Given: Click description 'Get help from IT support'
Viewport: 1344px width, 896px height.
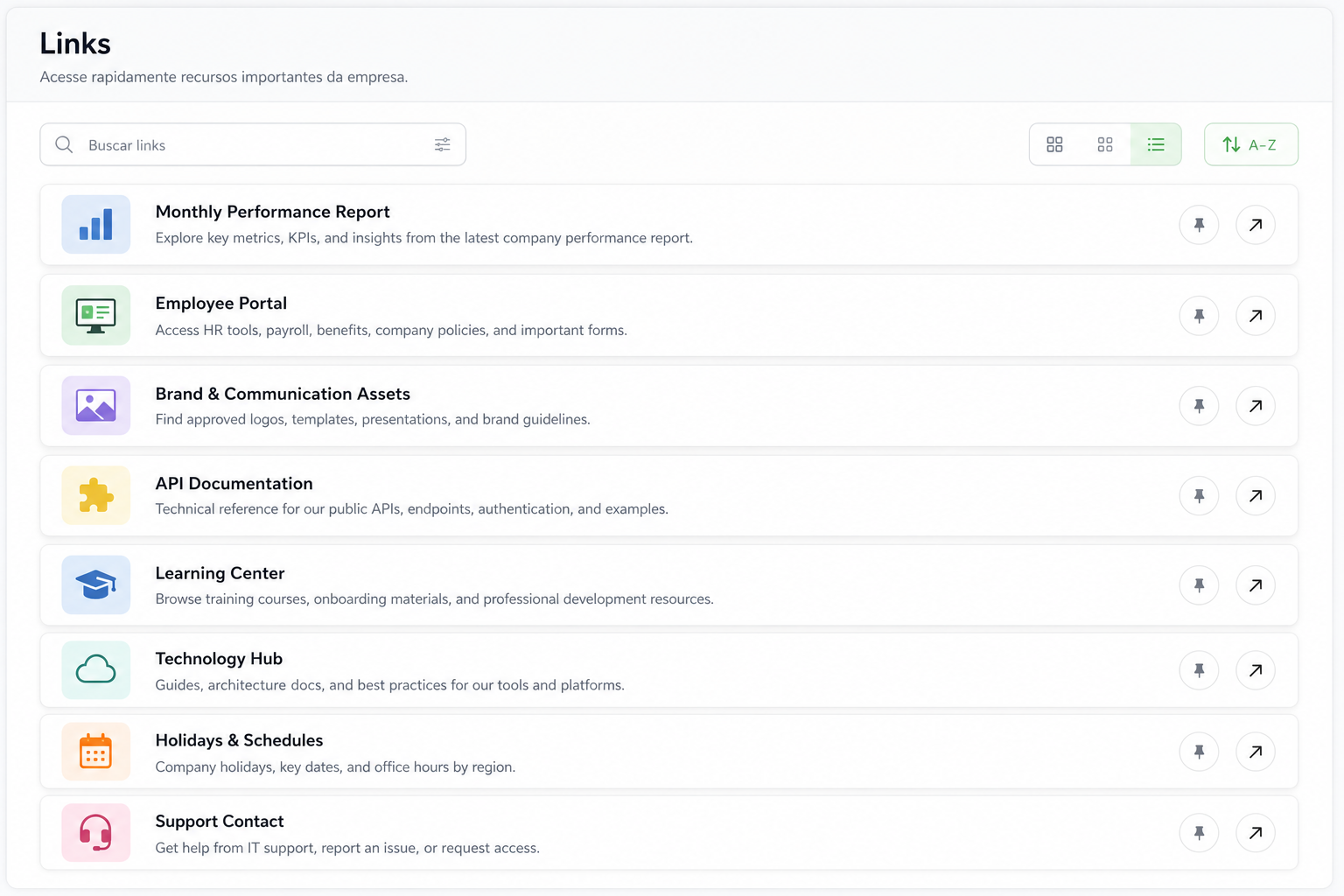Looking at the screenshot, I should tap(347, 848).
